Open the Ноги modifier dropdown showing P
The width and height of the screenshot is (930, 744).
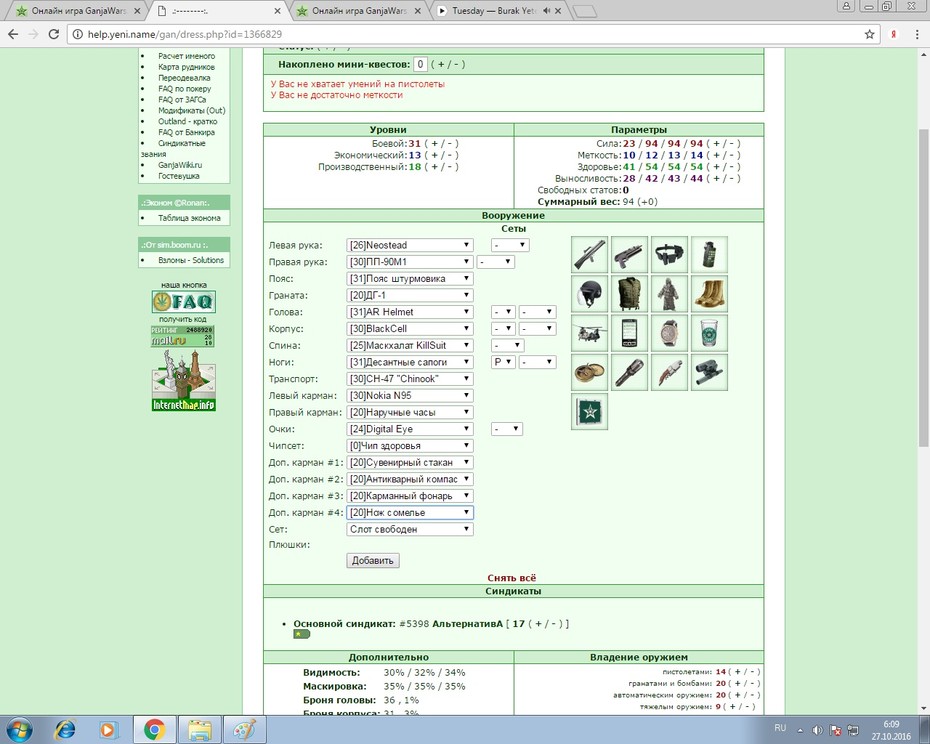[503, 362]
